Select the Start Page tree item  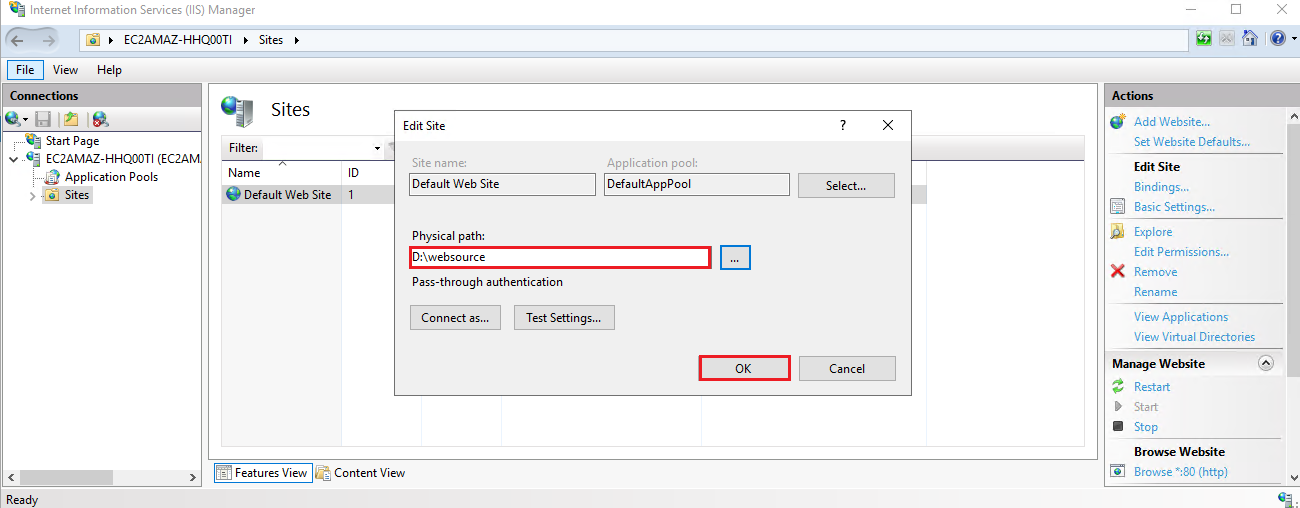(72, 141)
